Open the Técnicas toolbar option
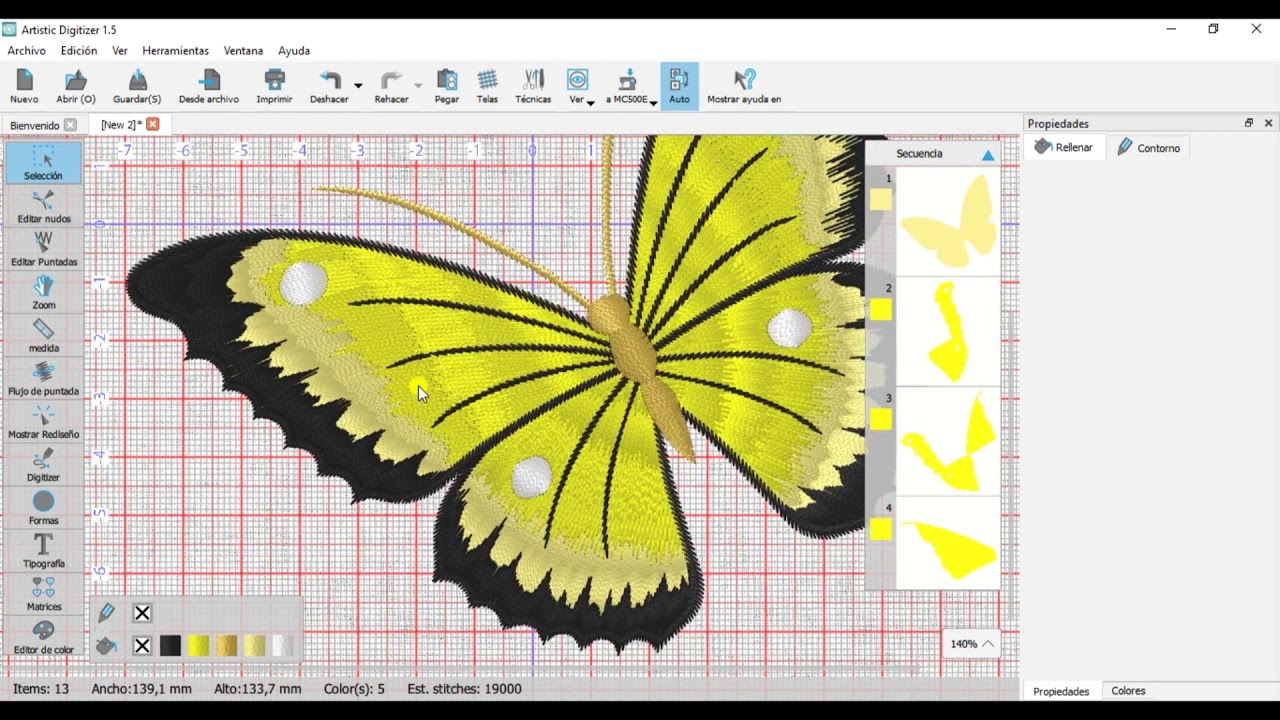 533,86
